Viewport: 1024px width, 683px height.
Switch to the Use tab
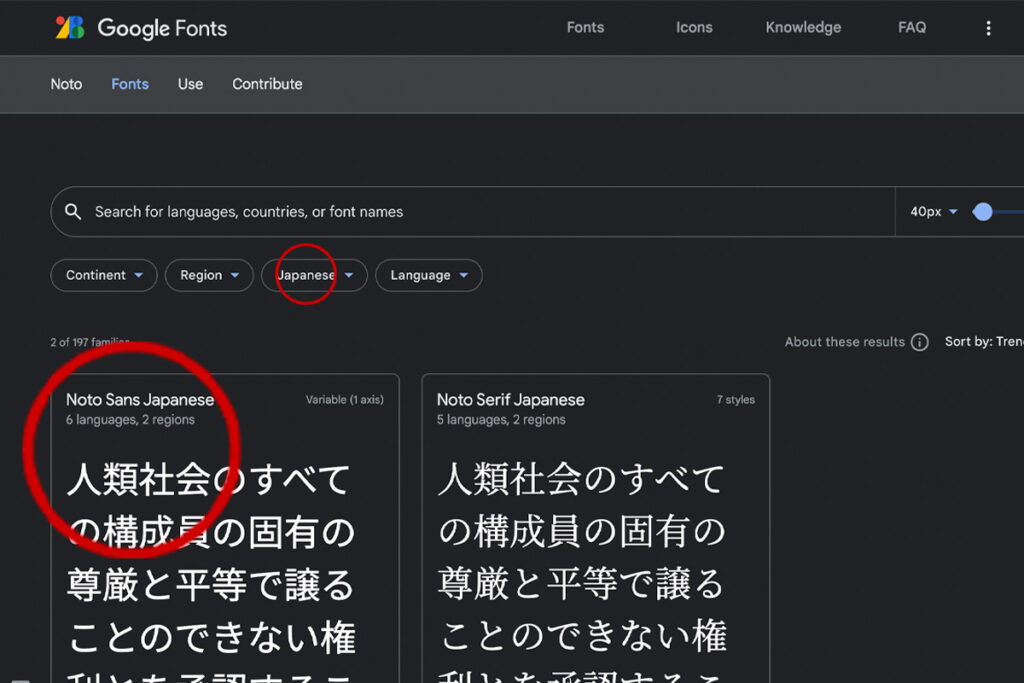(x=190, y=84)
